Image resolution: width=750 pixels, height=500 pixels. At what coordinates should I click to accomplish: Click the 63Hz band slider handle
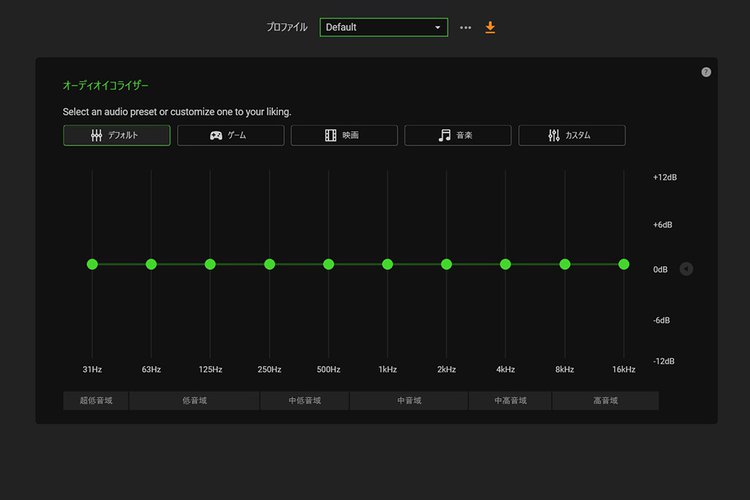(151, 264)
